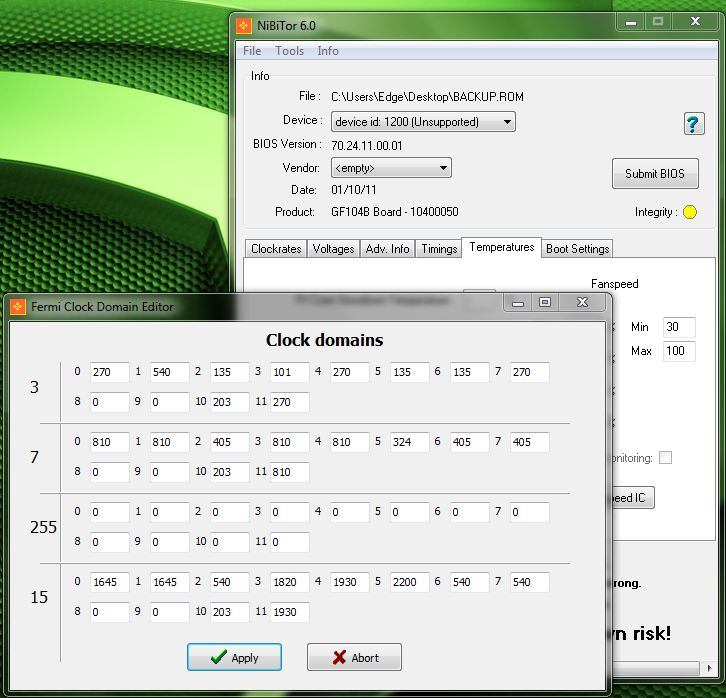This screenshot has width=726, height=698.
Task: Open the Info menu
Action: click(x=328, y=51)
